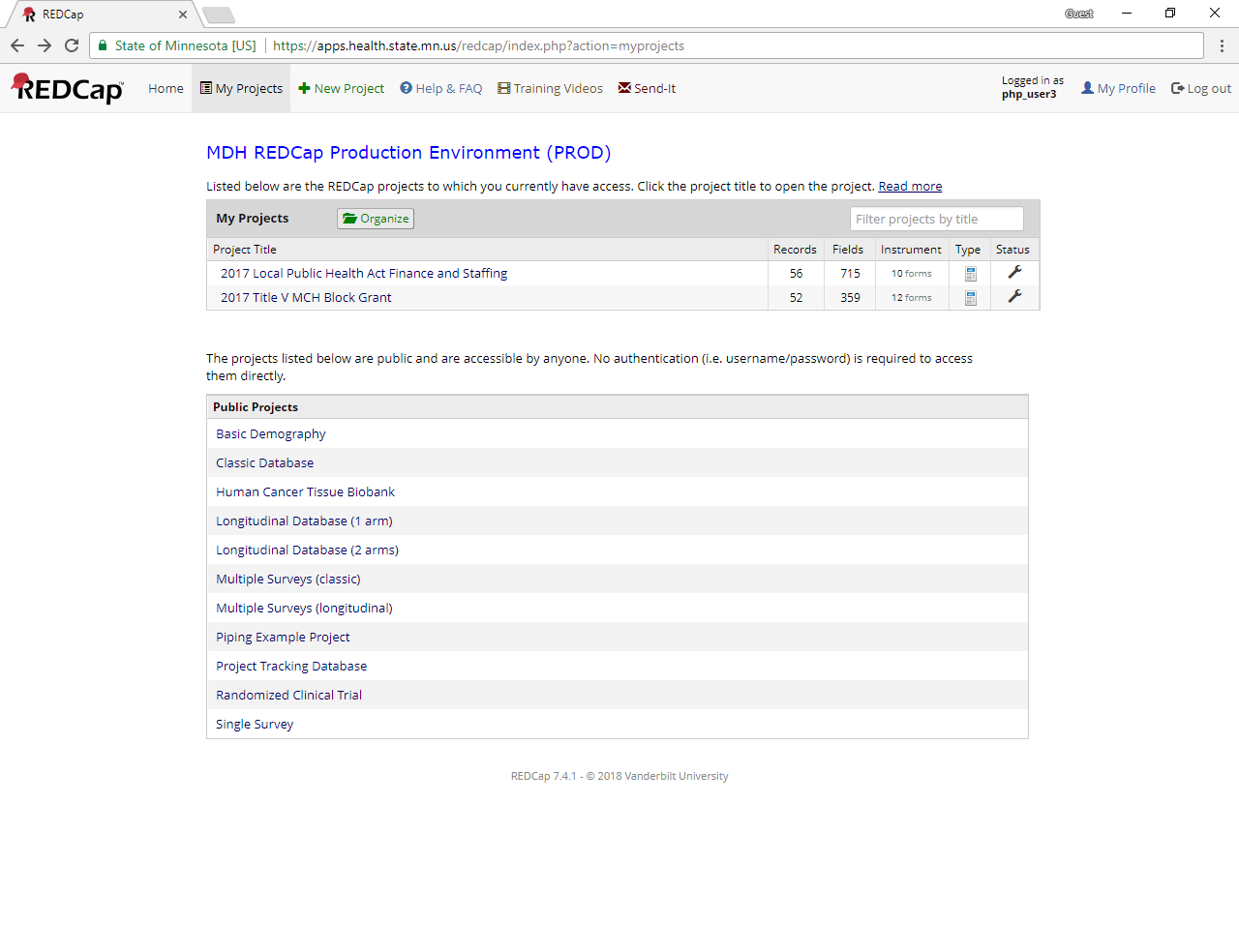This screenshot has height=952, width=1239.
Task: Open Longitudinal Database (2 arms)
Action: coord(308,550)
